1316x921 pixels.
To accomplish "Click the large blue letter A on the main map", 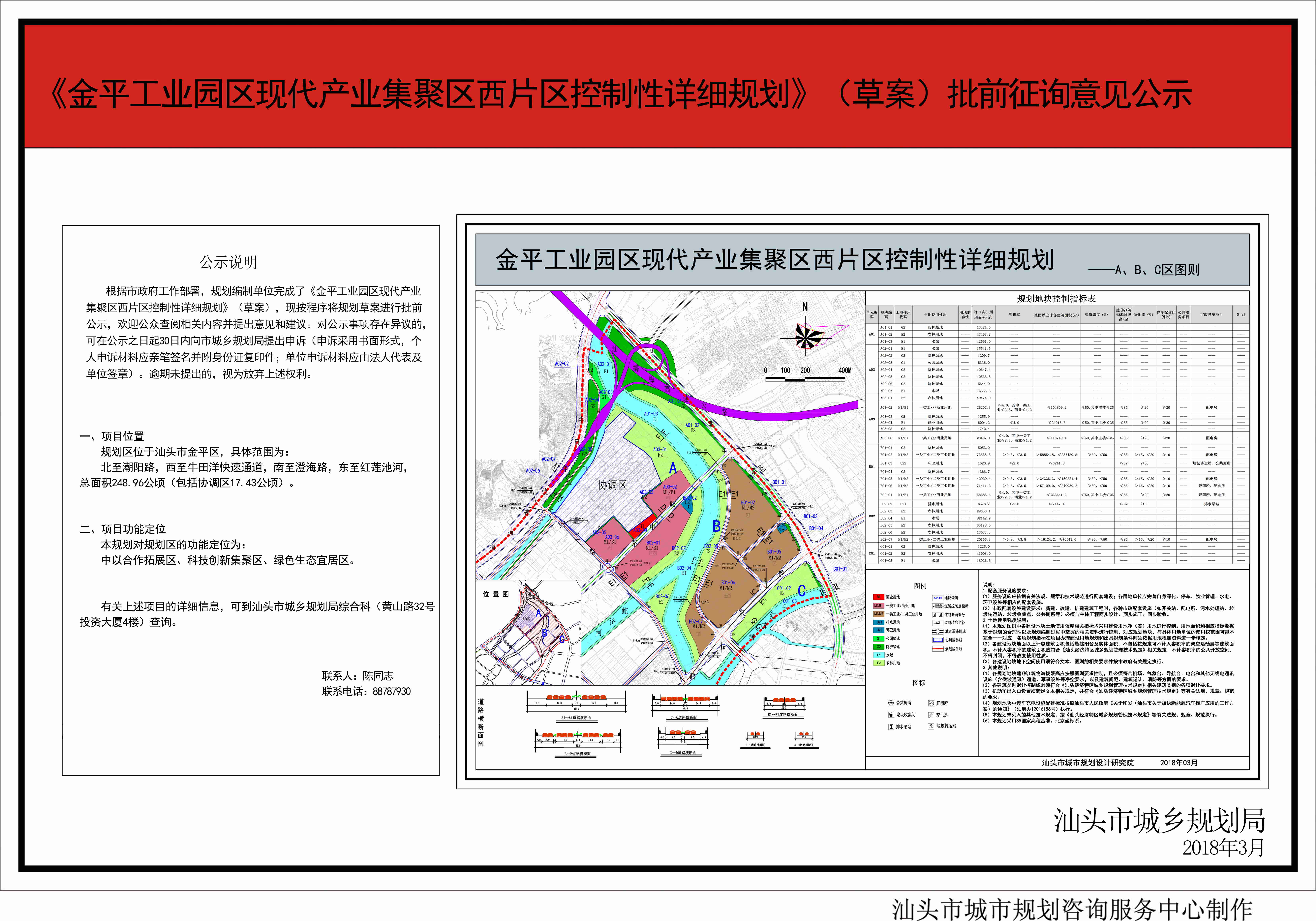I will click(673, 468).
